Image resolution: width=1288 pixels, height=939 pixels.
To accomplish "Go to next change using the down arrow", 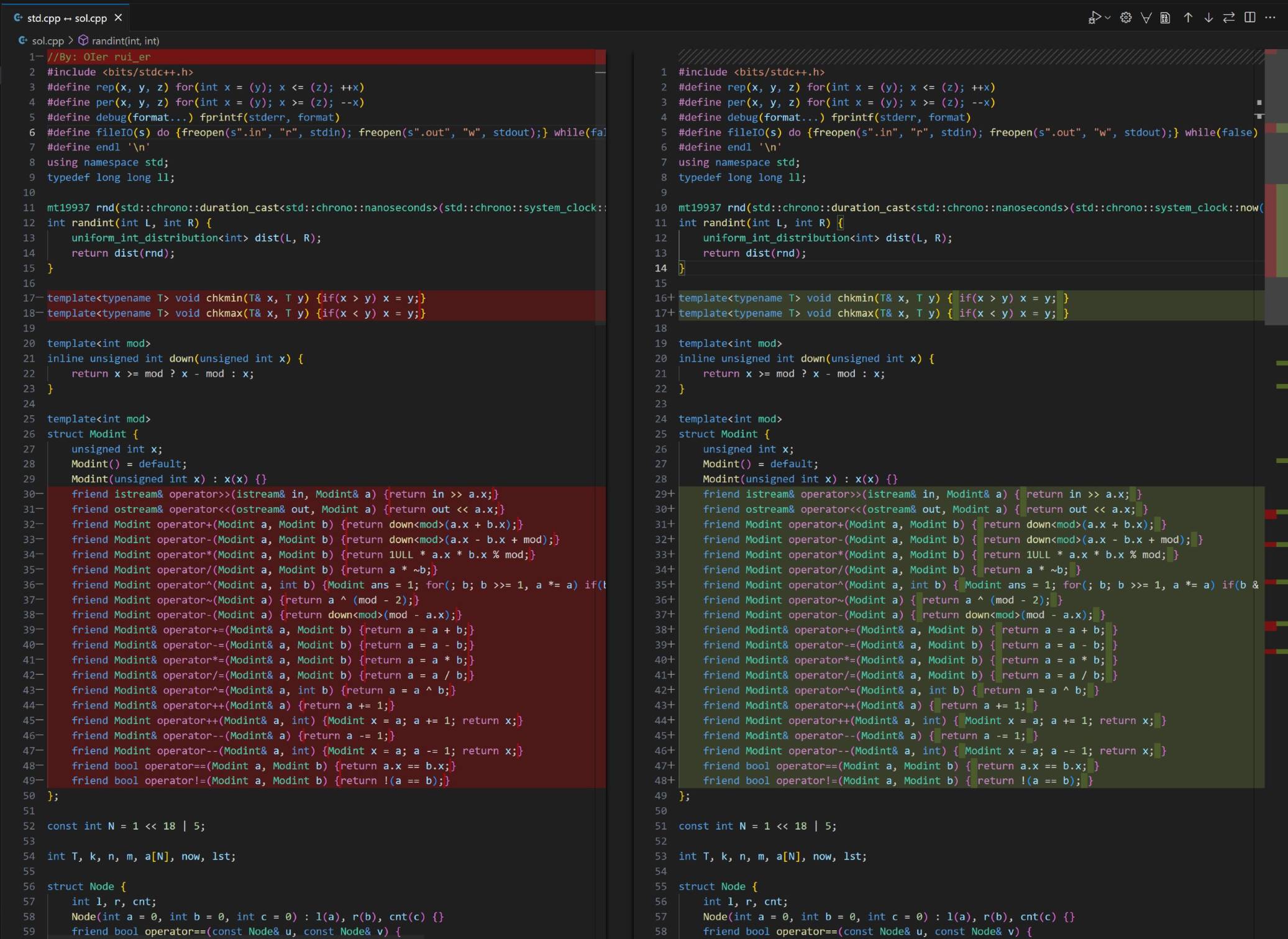I will tap(1208, 18).
